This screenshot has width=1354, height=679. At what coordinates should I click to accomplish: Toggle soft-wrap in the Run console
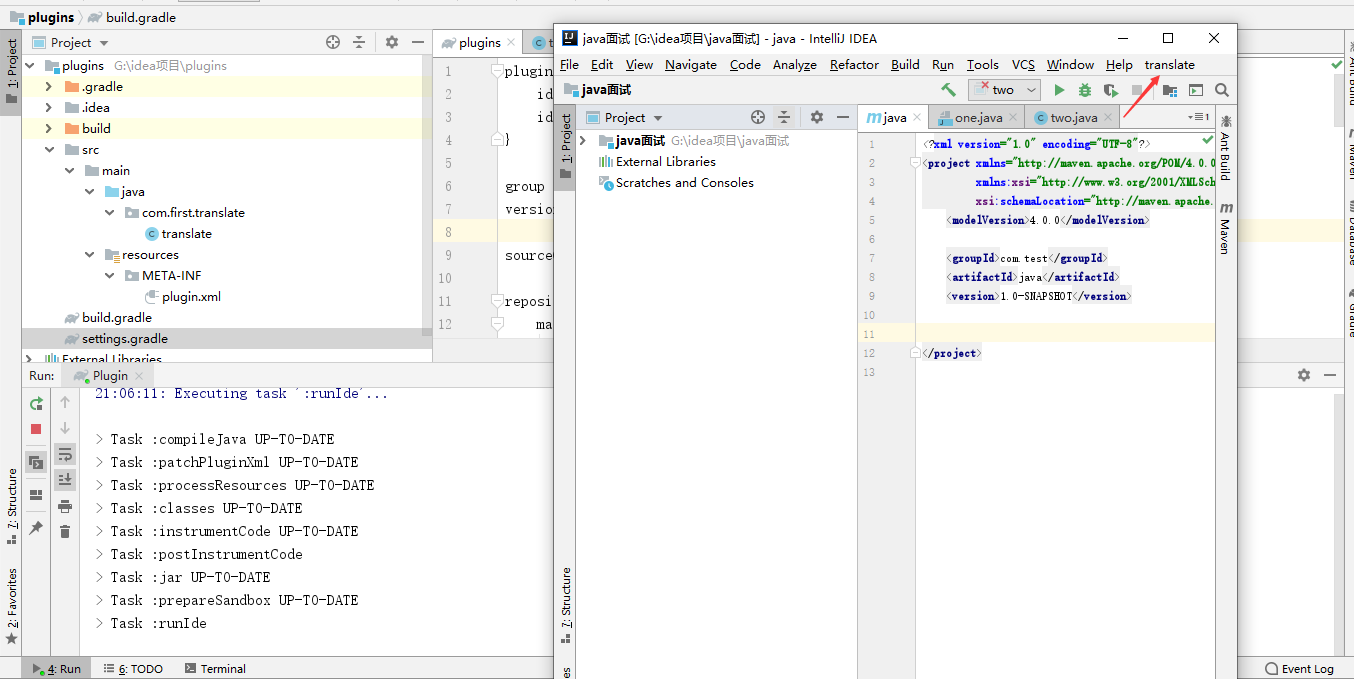click(65, 454)
